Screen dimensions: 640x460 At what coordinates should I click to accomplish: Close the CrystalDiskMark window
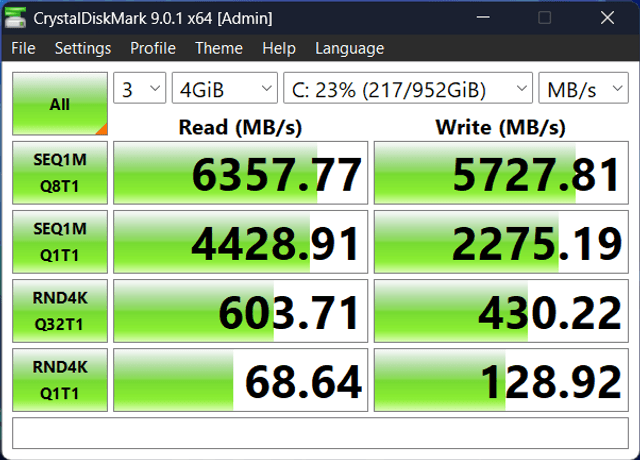607,18
